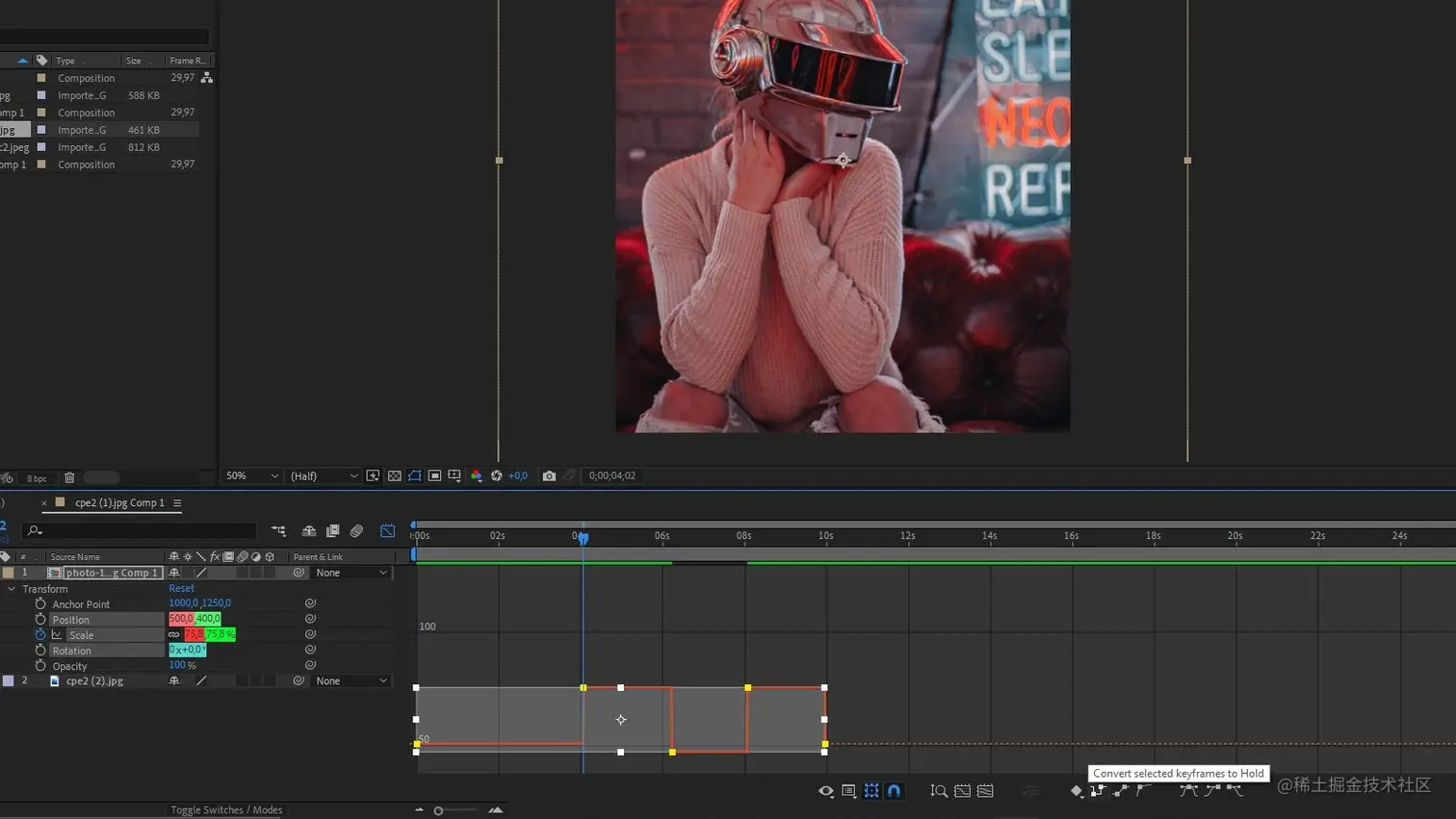Click Transform Reset link

tap(181, 588)
